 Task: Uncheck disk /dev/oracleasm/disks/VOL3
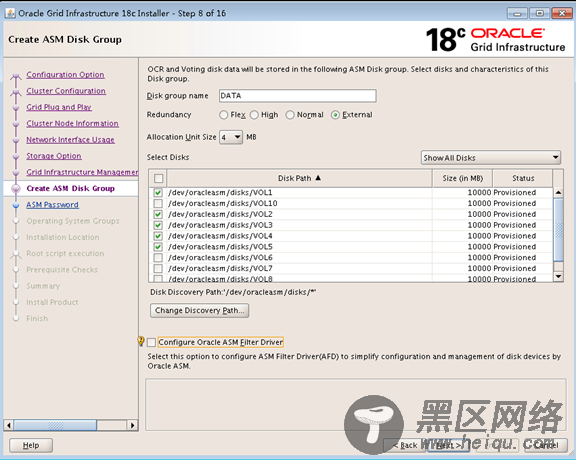(158, 225)
